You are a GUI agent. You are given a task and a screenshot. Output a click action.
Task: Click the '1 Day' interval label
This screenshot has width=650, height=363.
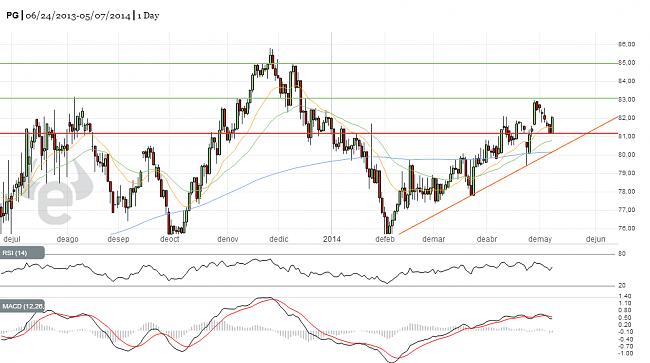pos(148,16)
